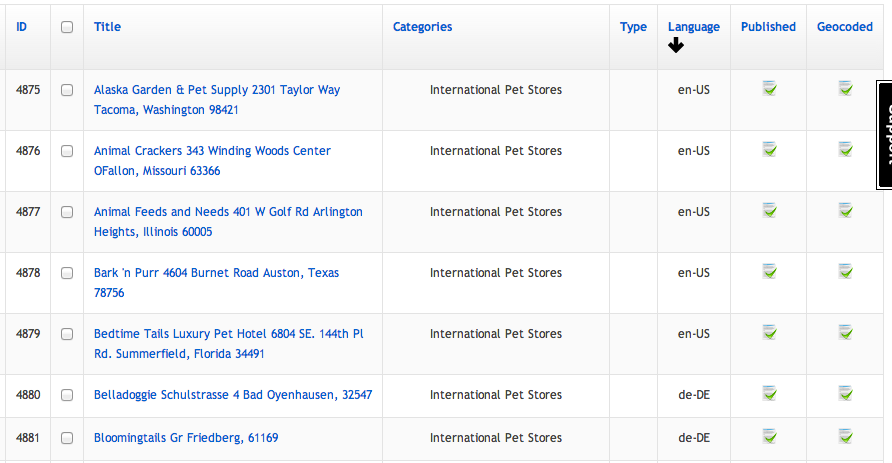This screenshot has width=892, height=463.
Task: Toggle published icon for row 4875
Action: tap(769, 89)
